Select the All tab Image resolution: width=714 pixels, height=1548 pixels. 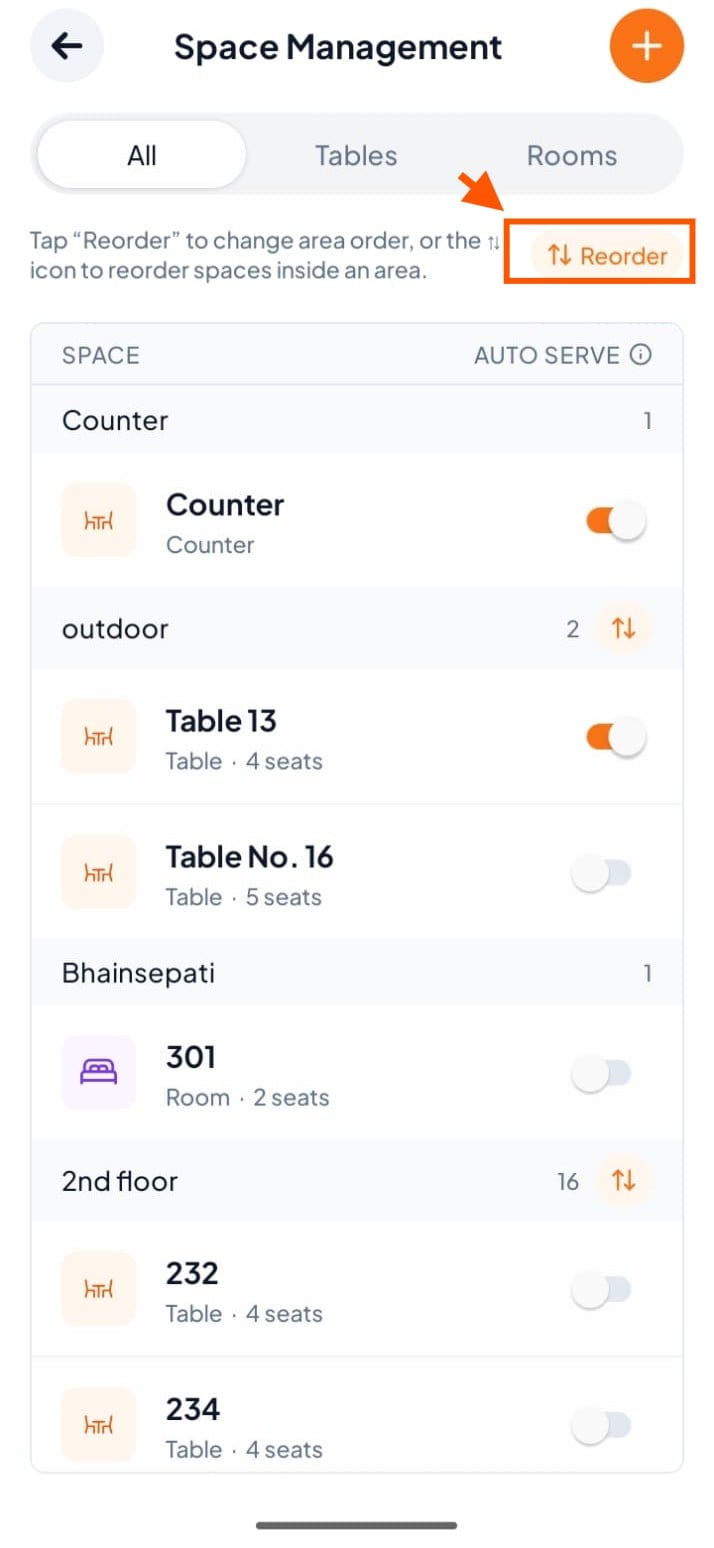(x=142, y=155)
